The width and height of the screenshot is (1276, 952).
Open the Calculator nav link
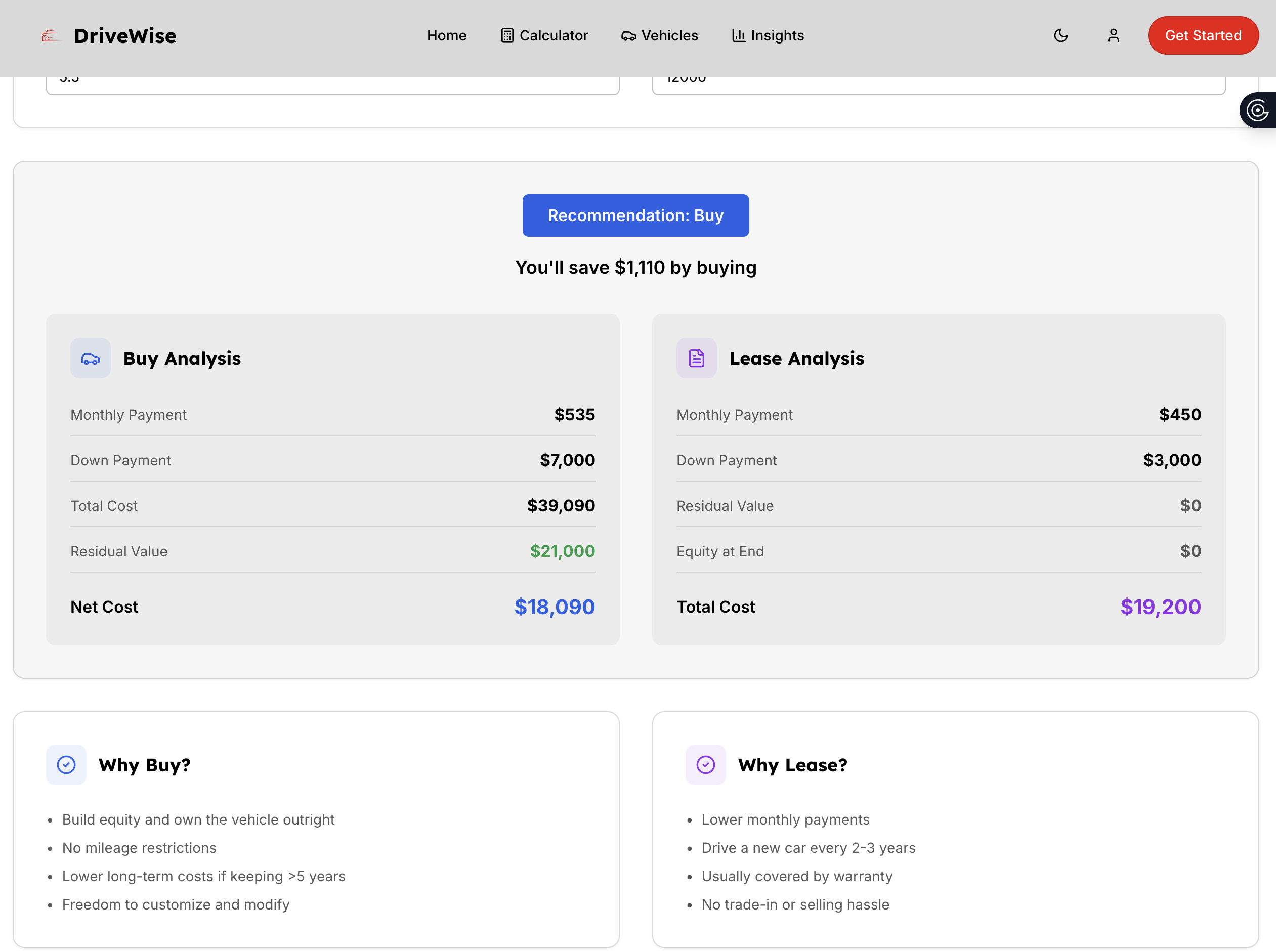coord(554,36)
